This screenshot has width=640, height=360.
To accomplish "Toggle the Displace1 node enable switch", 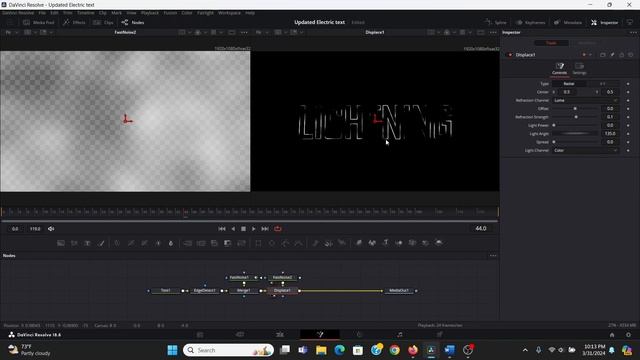I will coord(510,55).
